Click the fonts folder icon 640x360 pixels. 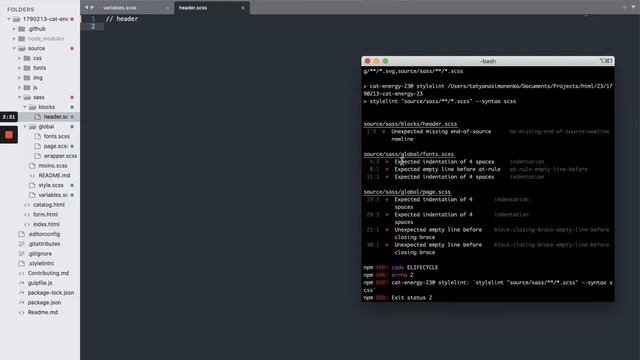pos(27,68)
